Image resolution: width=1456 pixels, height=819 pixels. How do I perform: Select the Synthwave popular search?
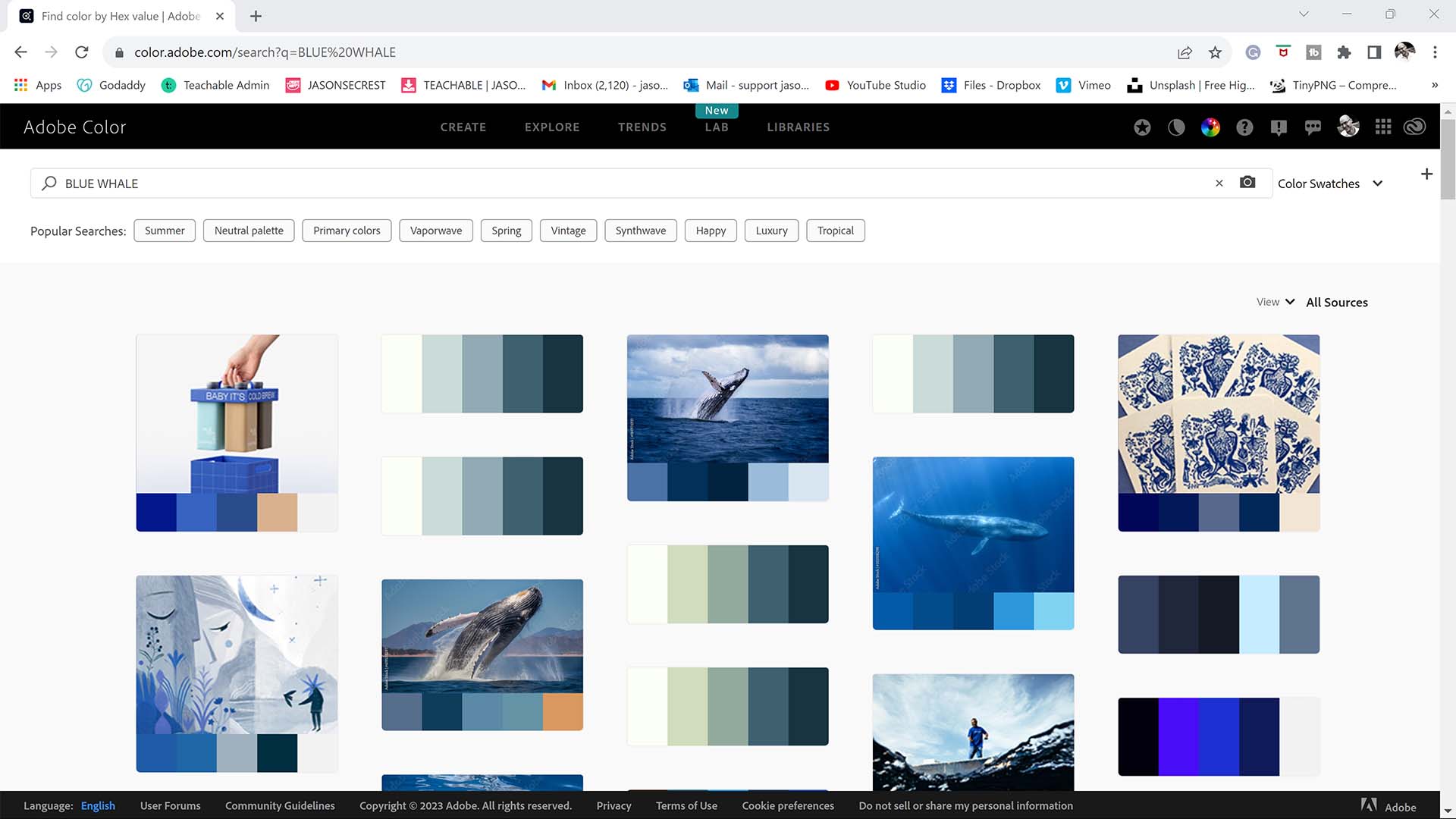coord(641,231)
